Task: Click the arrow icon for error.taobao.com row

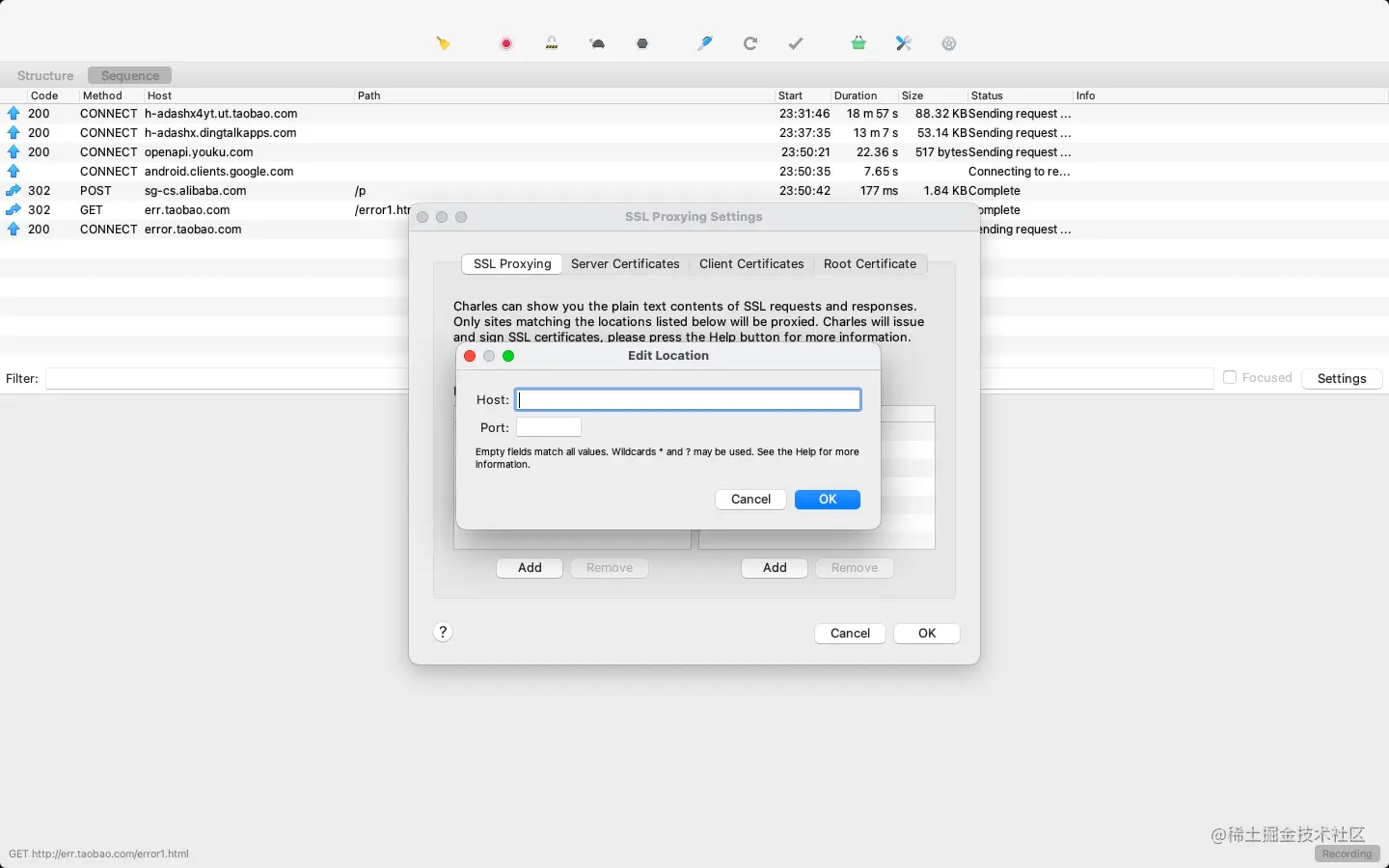Action: [x=14, y=230]
